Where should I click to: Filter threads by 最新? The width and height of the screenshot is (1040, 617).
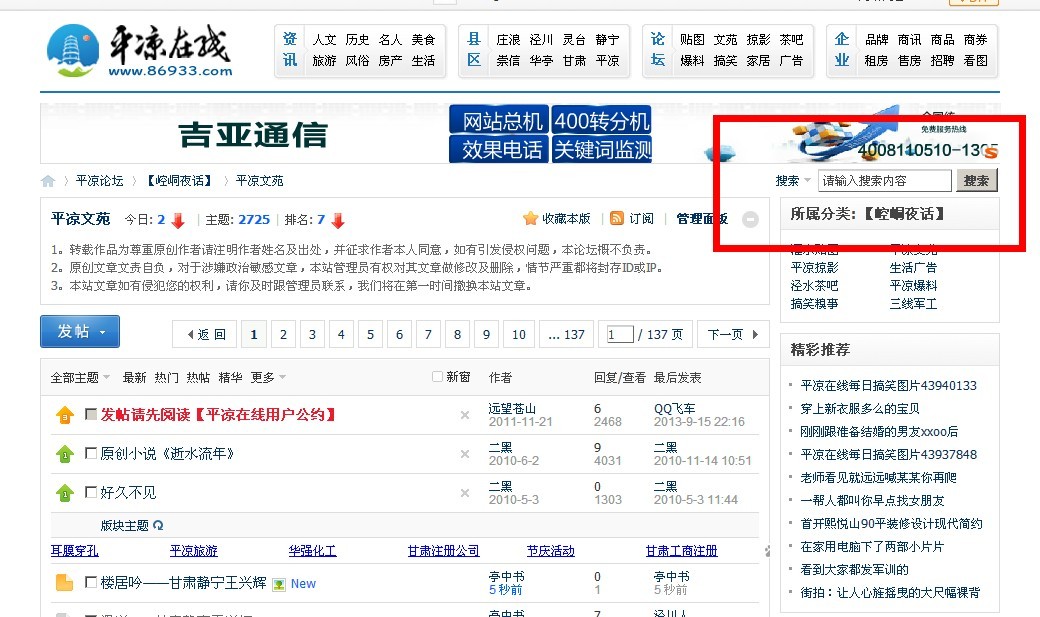tap(134, 377)
